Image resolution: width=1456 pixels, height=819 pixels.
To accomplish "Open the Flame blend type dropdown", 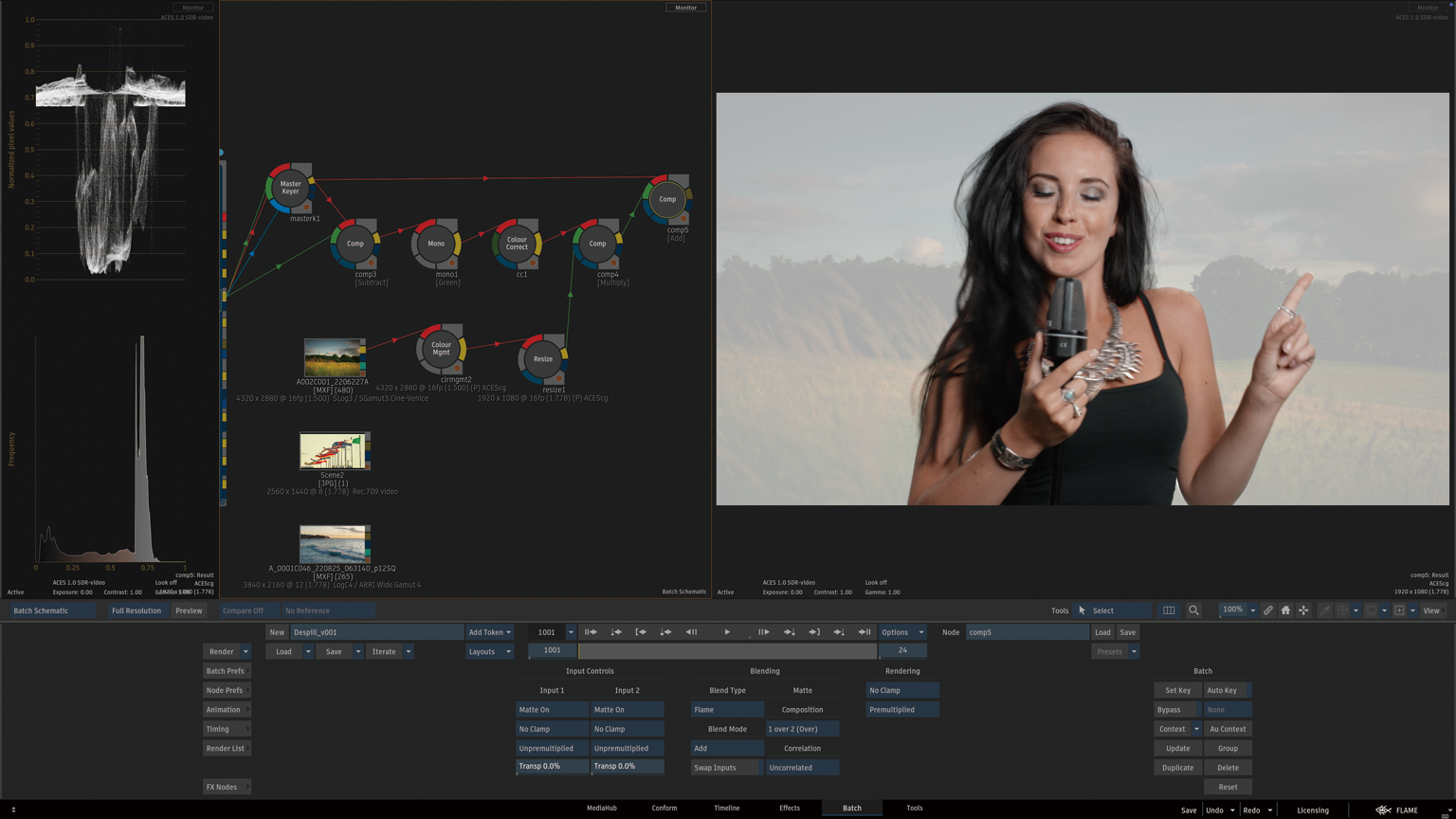I will (727, 710).
